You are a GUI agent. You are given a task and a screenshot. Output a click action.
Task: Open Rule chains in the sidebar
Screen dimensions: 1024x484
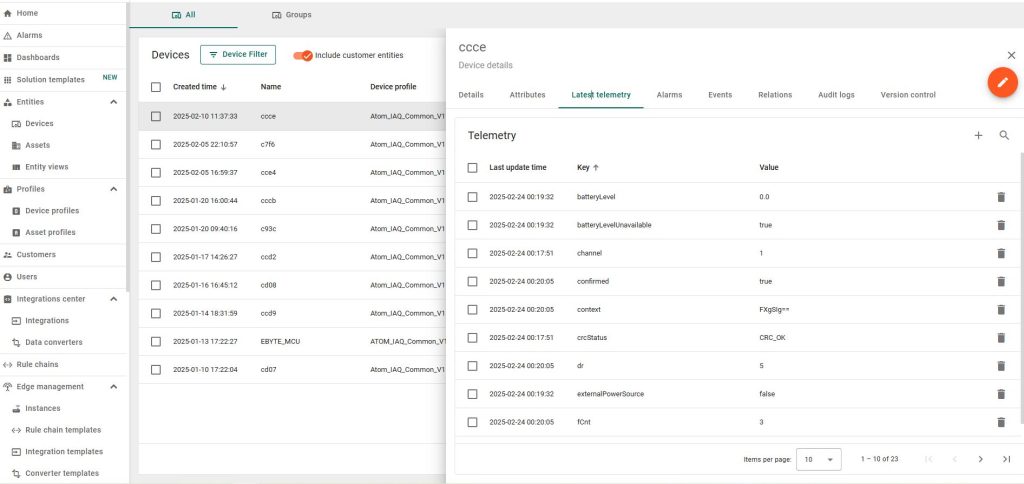pos(37,364)
